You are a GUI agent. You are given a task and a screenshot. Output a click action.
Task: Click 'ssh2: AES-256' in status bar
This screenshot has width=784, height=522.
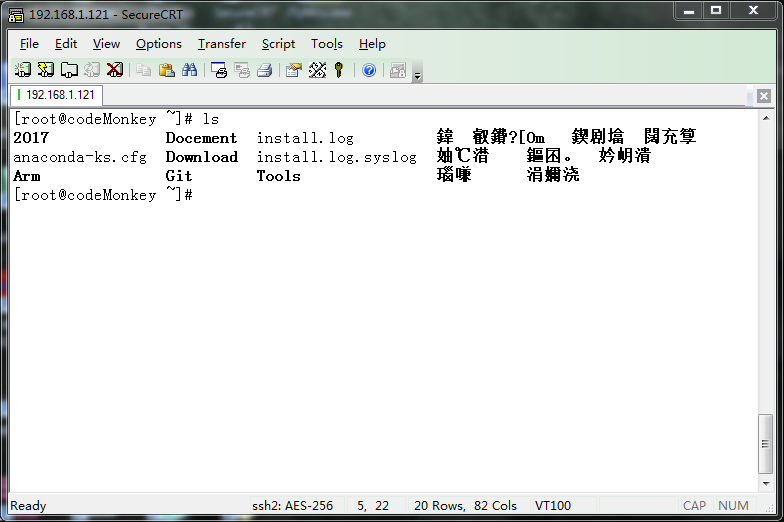(292, 506)
